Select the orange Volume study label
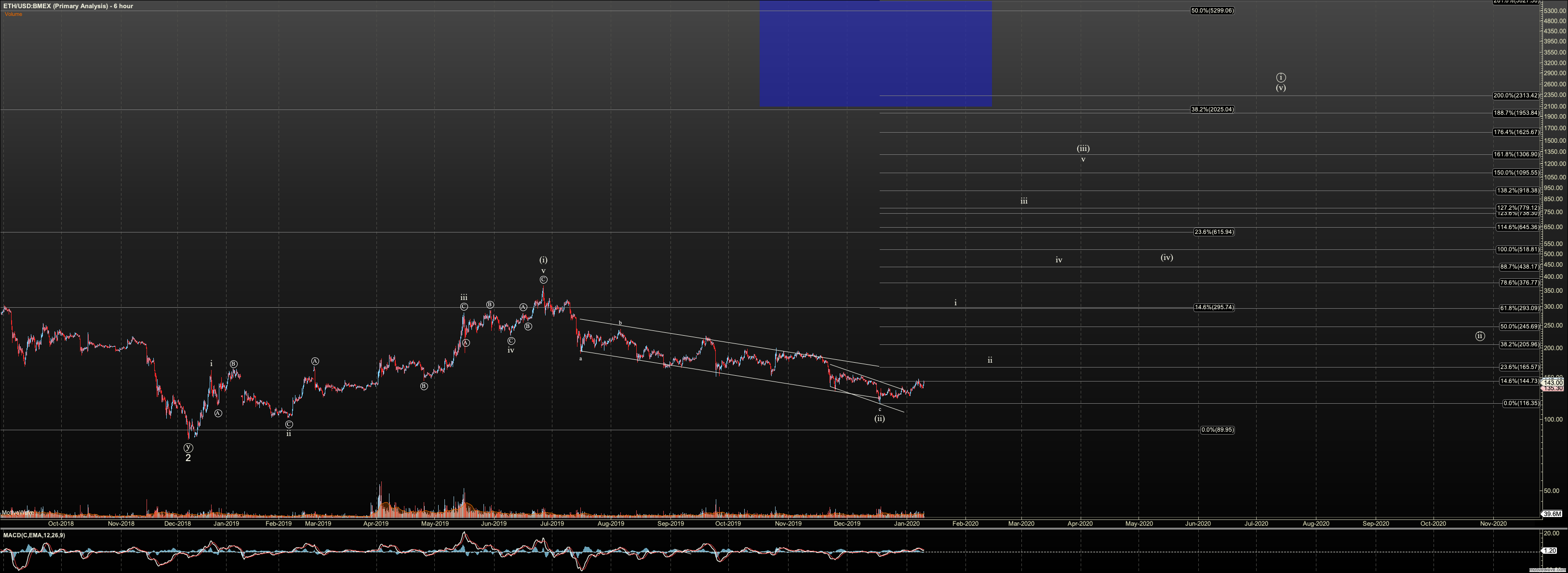Screen dimensions: 1568x573 coord(13,14)
